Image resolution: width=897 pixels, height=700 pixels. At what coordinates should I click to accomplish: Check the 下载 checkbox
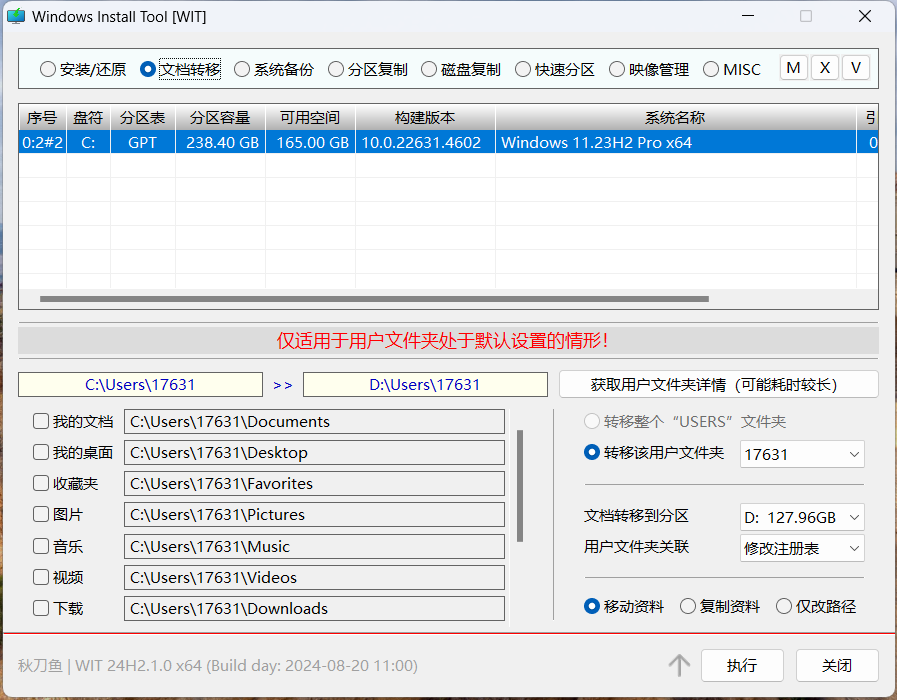41,608
